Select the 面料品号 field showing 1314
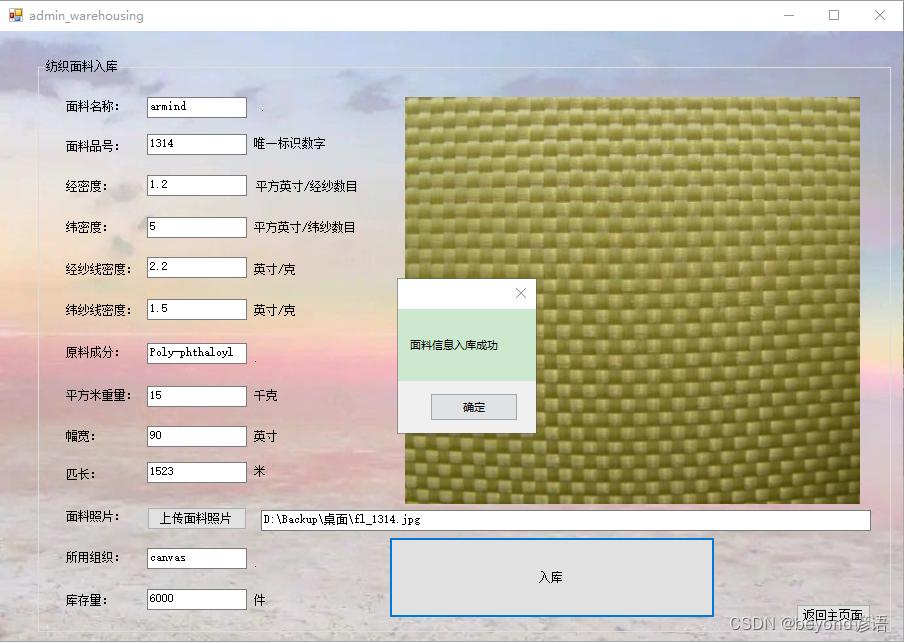Image resolution: width=904 pixels, height=643 pixels. [x=196, y=144]
